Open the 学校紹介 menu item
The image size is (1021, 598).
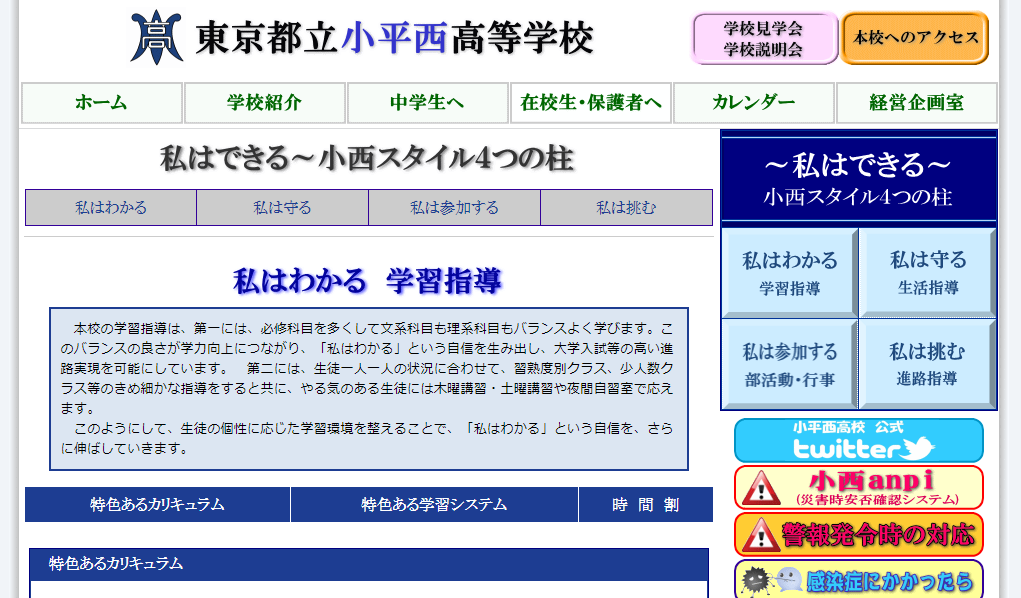click(x=264, y=103)
